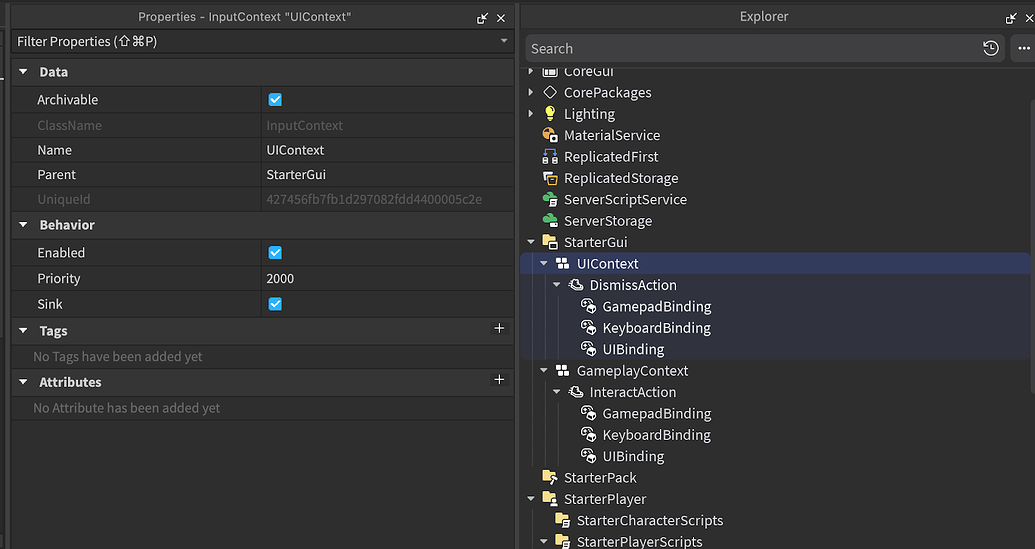Collapse the Attributes section

click(23, 381)
